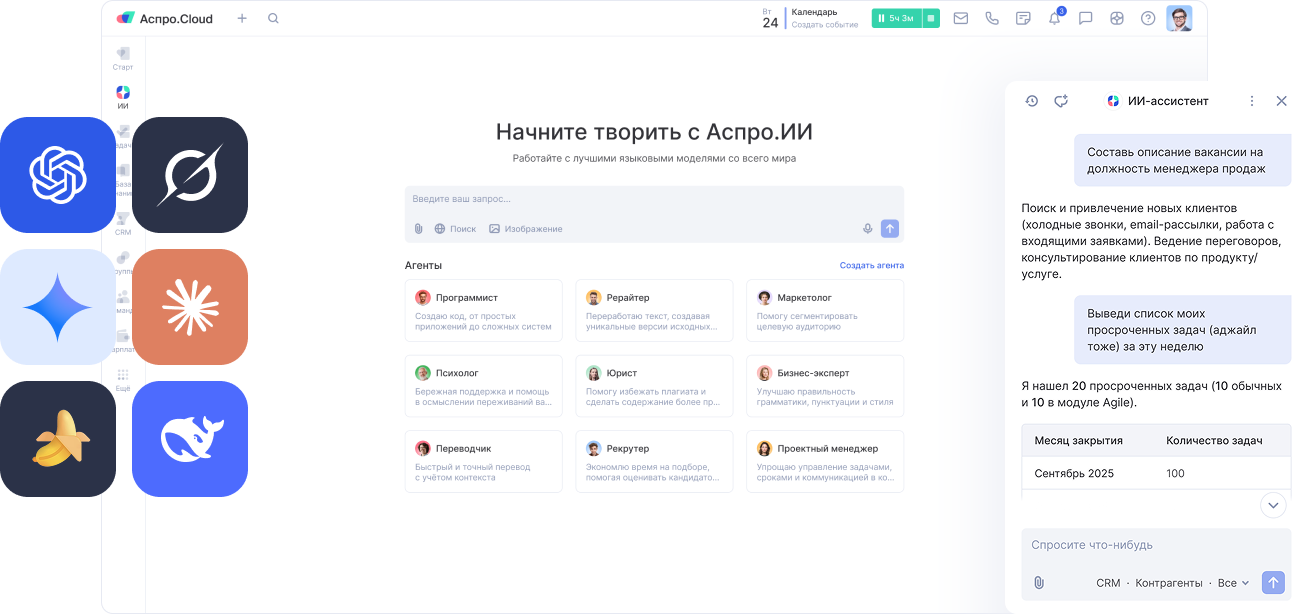Open mail envelope icon
1308x614 pixels.
(960, 18)
